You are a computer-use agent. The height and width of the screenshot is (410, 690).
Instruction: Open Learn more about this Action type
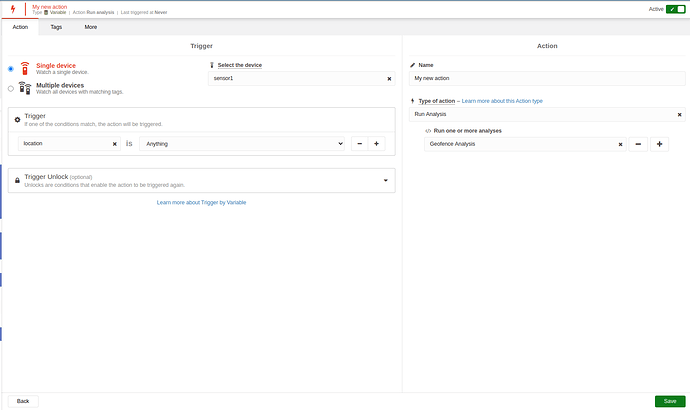502,101
